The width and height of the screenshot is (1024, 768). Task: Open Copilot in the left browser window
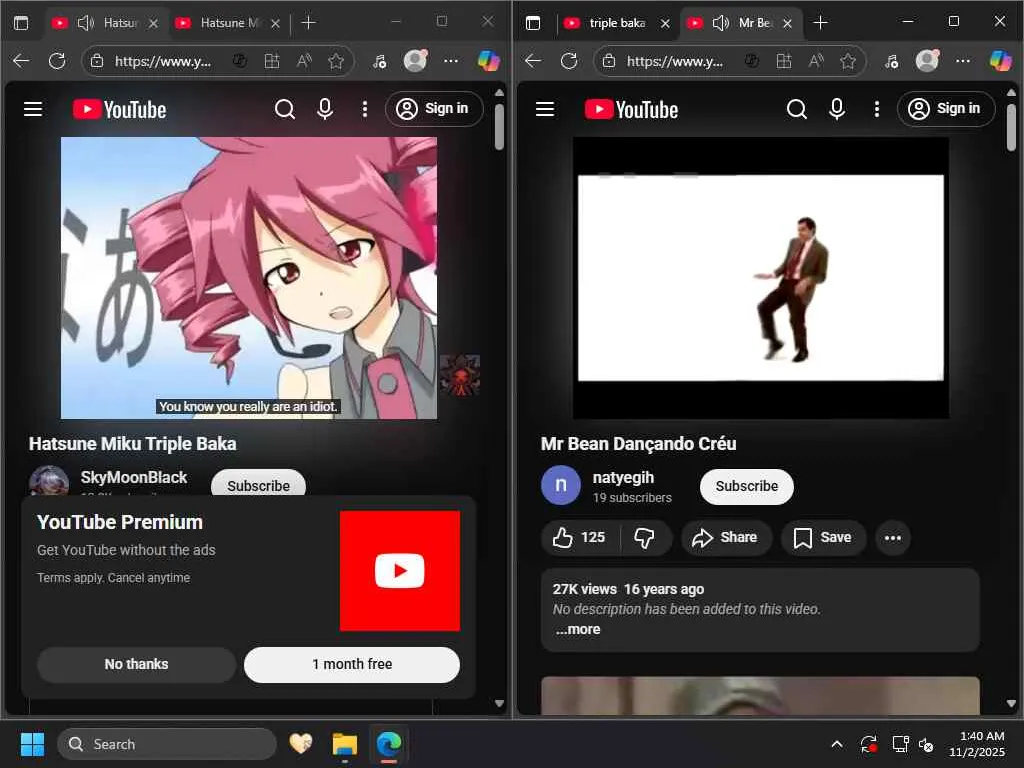tap(488, 61)
